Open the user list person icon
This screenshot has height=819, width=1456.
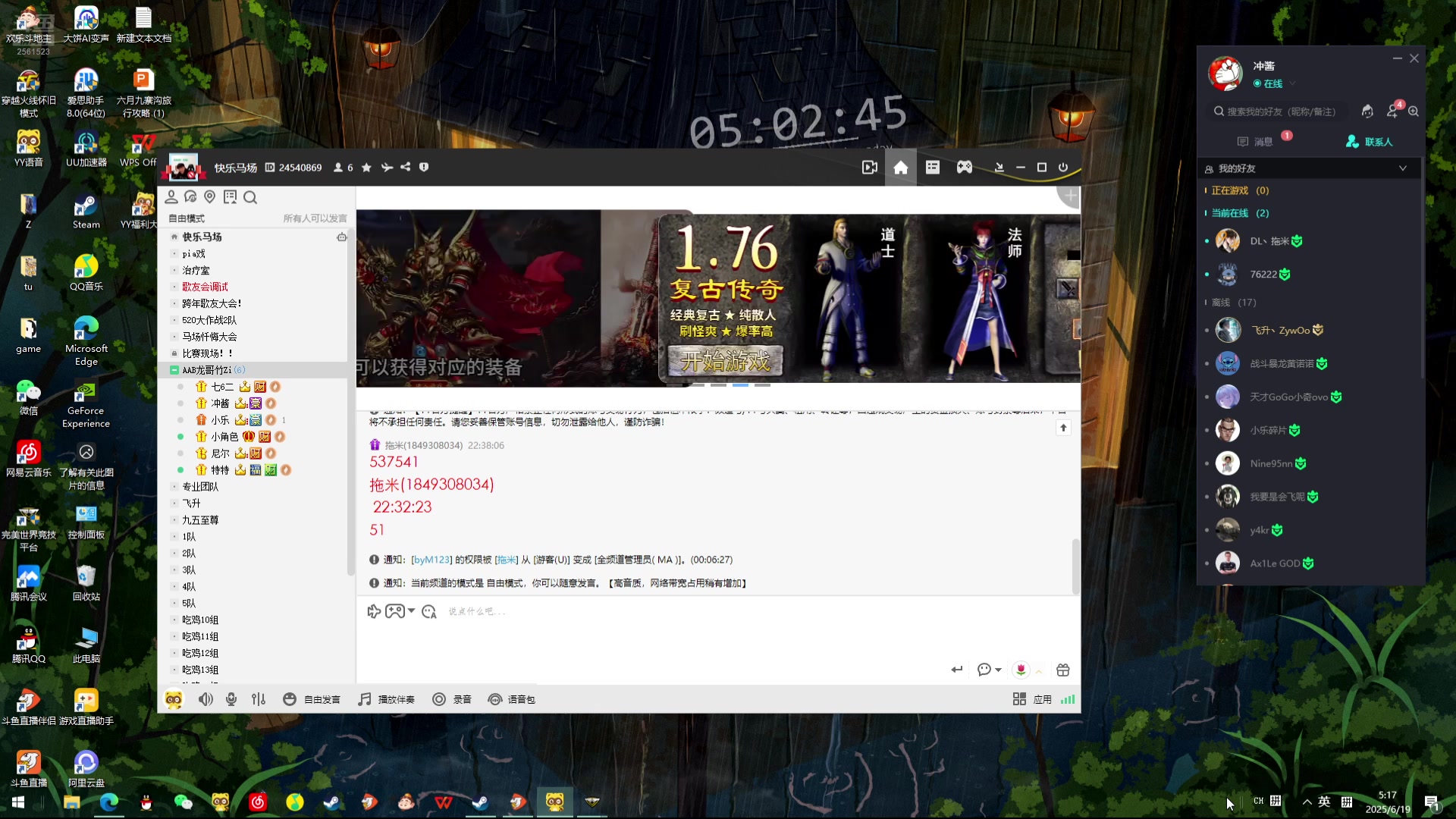[171, 197]
